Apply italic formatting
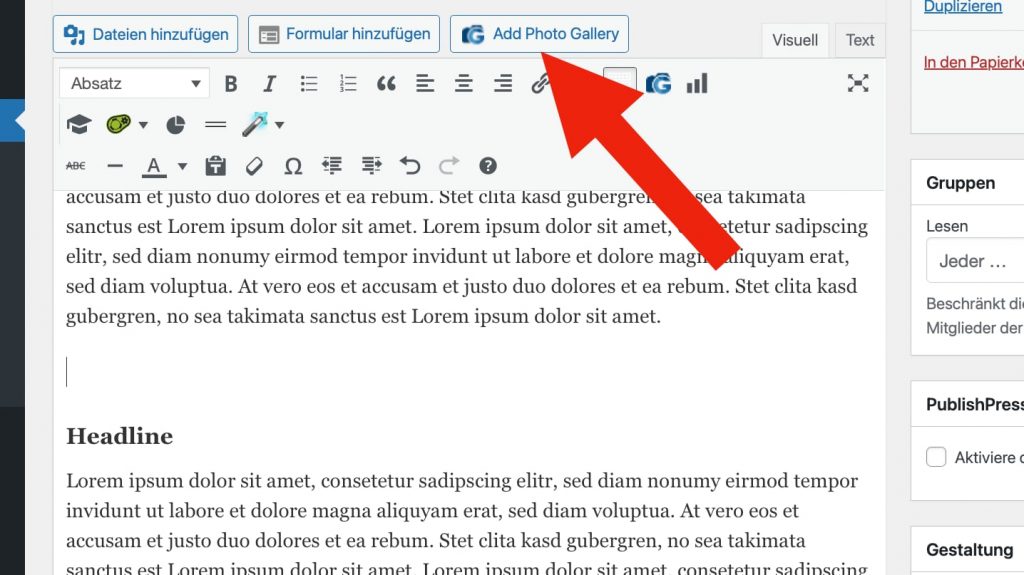Screen dimensions: 1024x575 (x=269, y=84)
